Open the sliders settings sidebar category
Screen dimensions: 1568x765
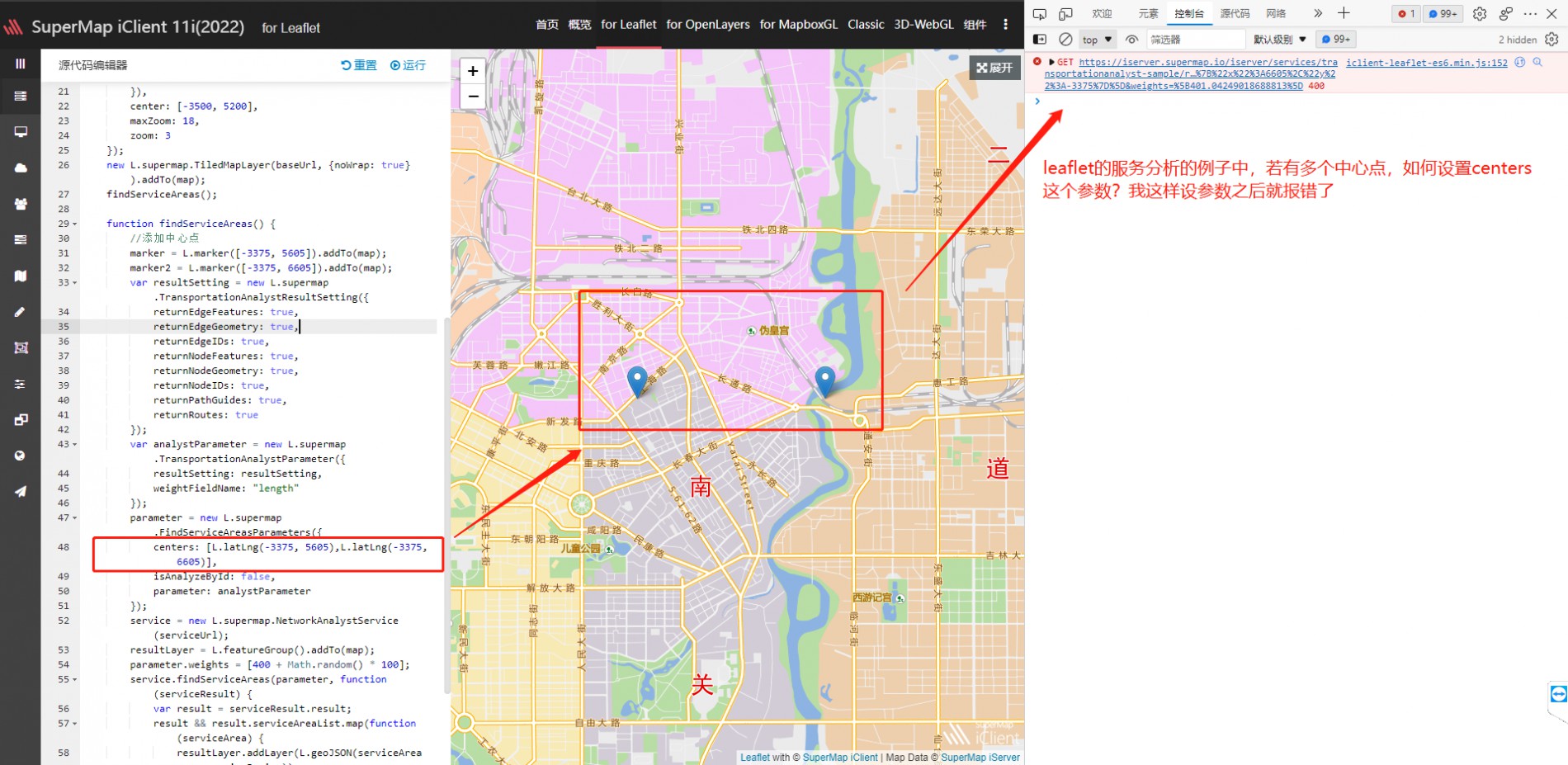(21, 384)
